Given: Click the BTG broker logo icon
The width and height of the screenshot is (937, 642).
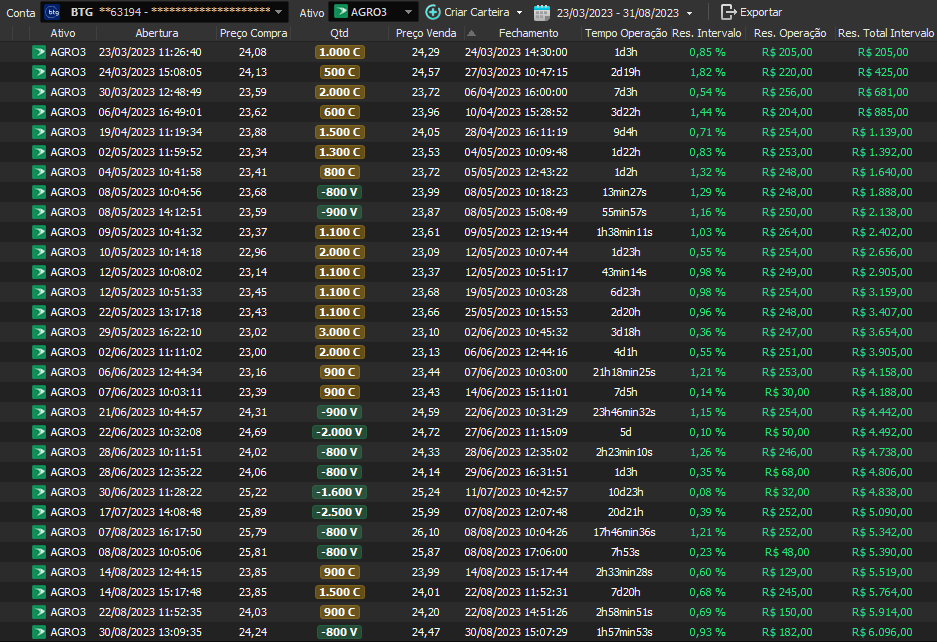Looking at the screenshot, I should tap(53, 12).
